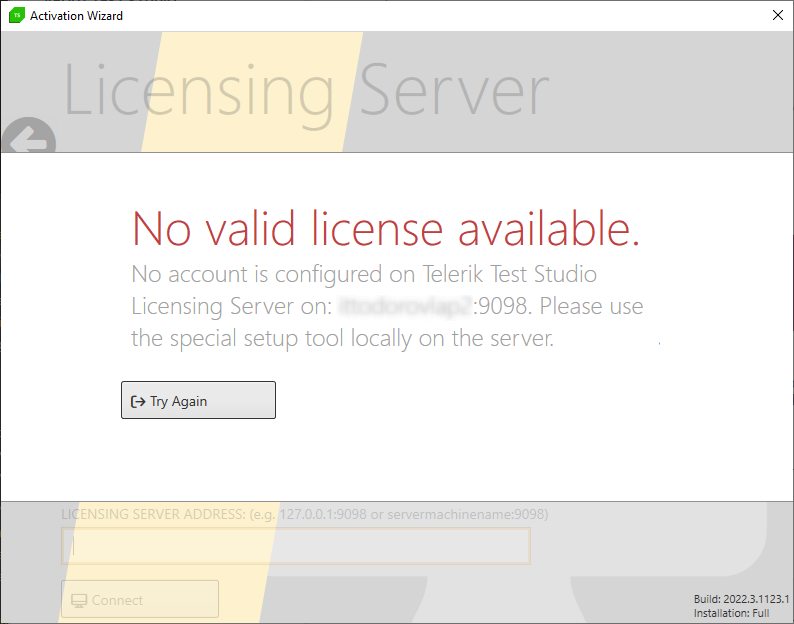Click the 'Build: 2022.3.1123.1' text

click(x=741, y=599)
